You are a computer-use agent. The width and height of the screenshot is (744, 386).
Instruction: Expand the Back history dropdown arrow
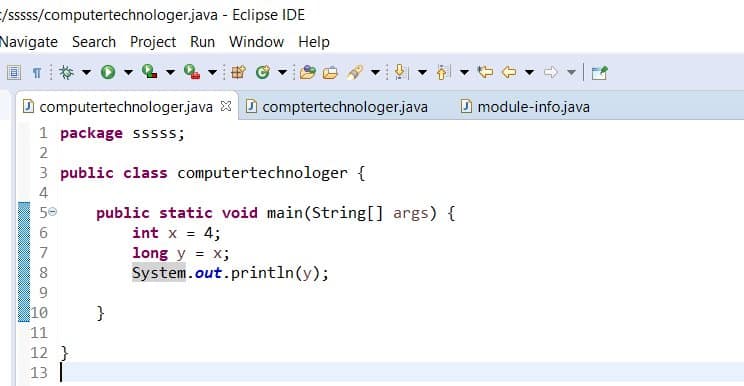(x=529, y=73)
